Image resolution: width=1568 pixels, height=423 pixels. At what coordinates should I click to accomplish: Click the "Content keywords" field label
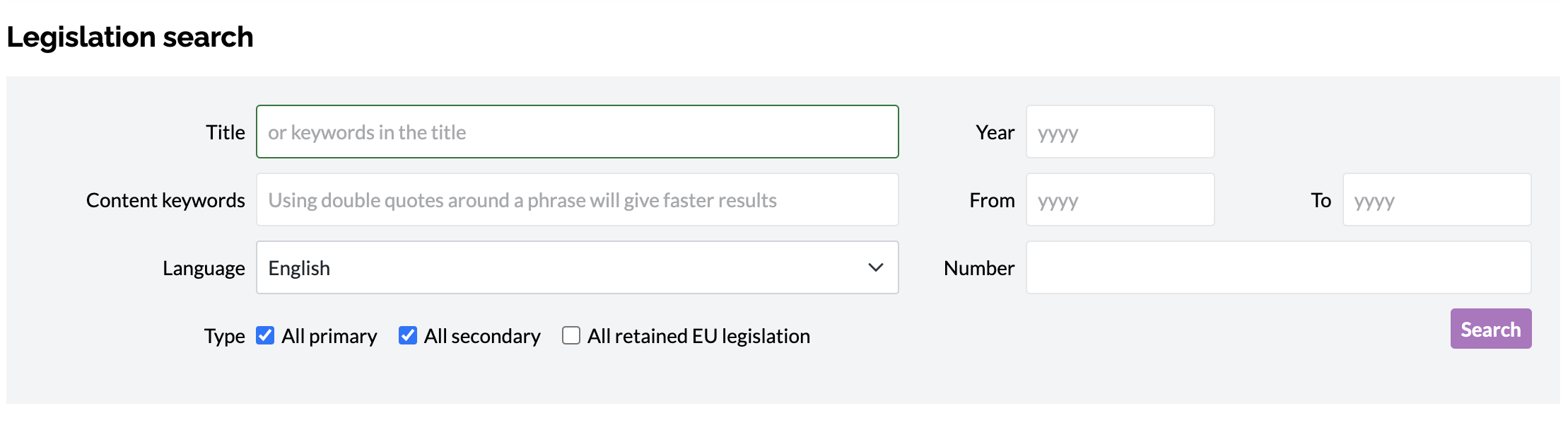(x=165, y=200)
